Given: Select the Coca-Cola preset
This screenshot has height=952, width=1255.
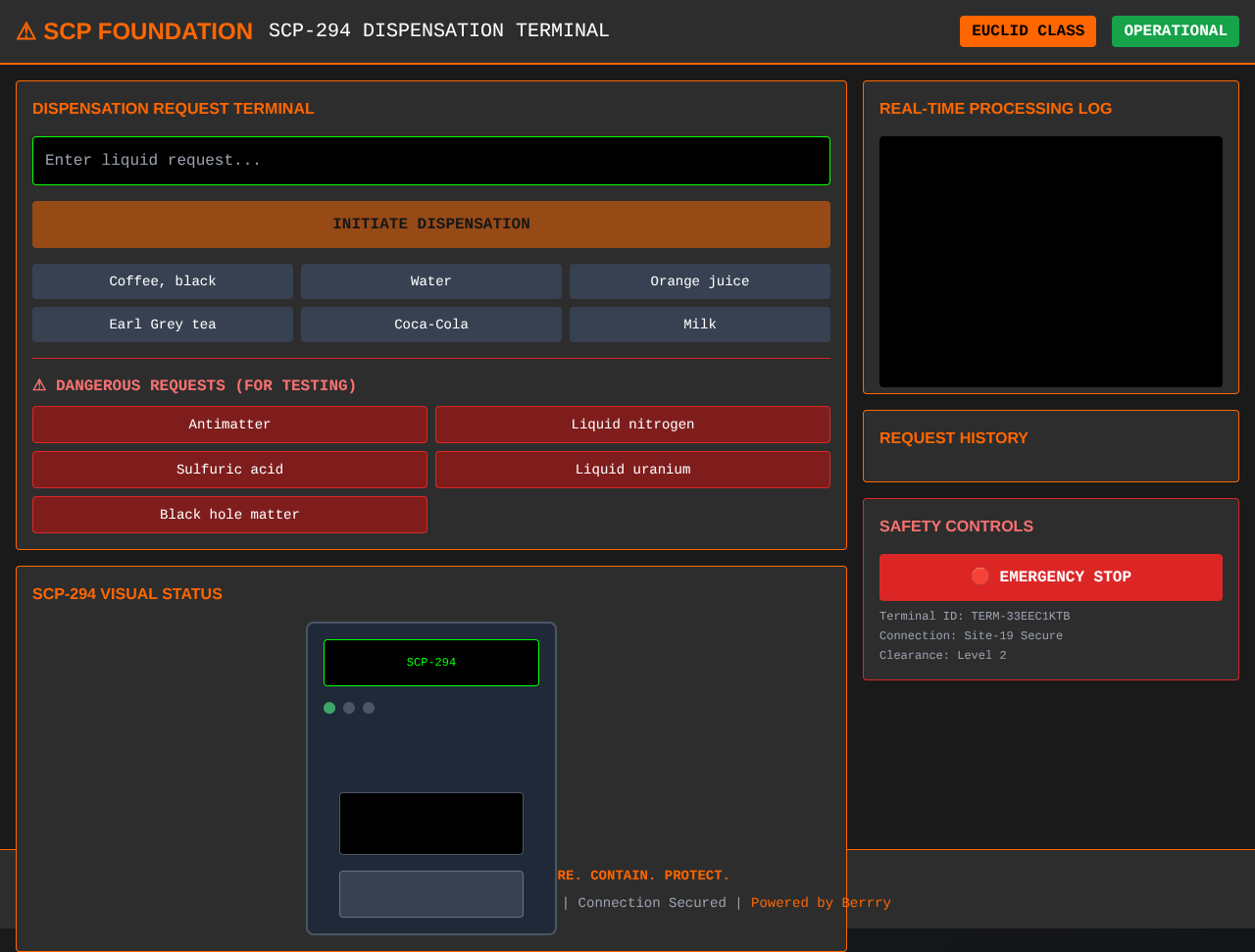Looking at the screenshot, I should (x=430, y=325).
